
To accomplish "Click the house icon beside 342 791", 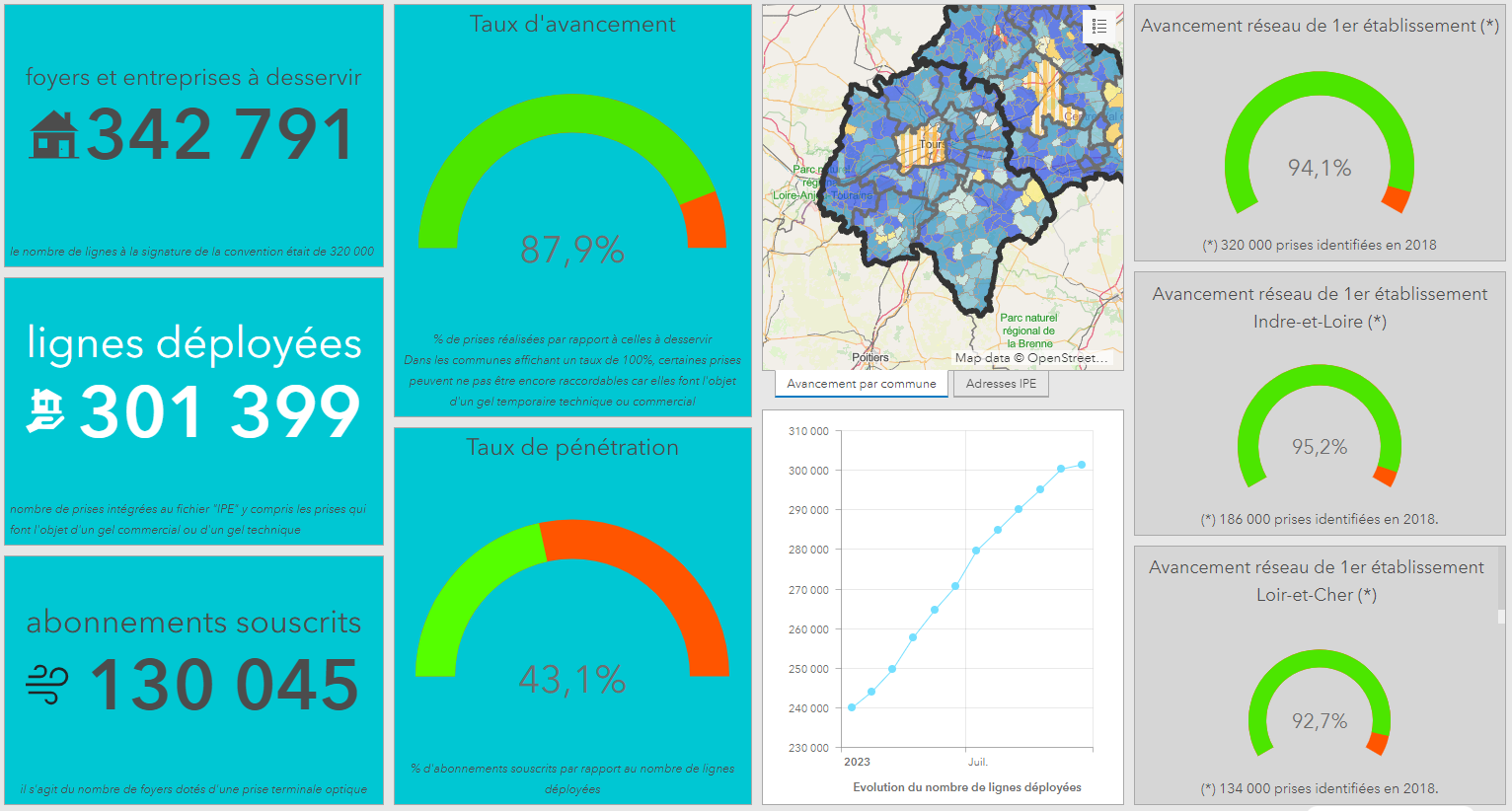I will (53, 135).
